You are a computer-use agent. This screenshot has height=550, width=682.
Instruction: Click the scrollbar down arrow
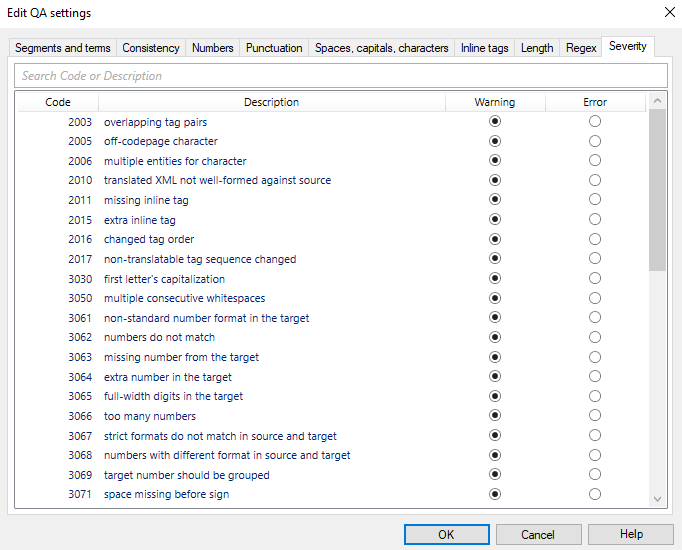(x=657, y=499)
